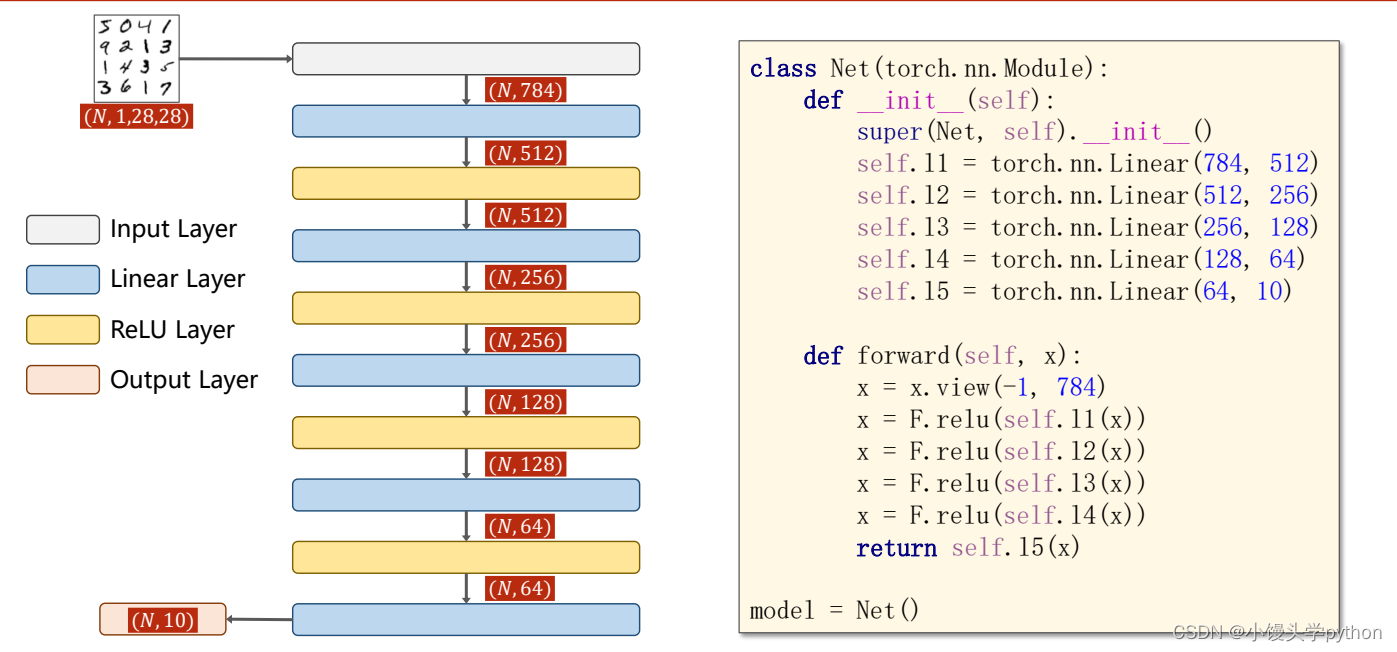Select the (N,1,28,28) shape label
The width and height of the screenshot is (1397, 652).
coord(136,117)
